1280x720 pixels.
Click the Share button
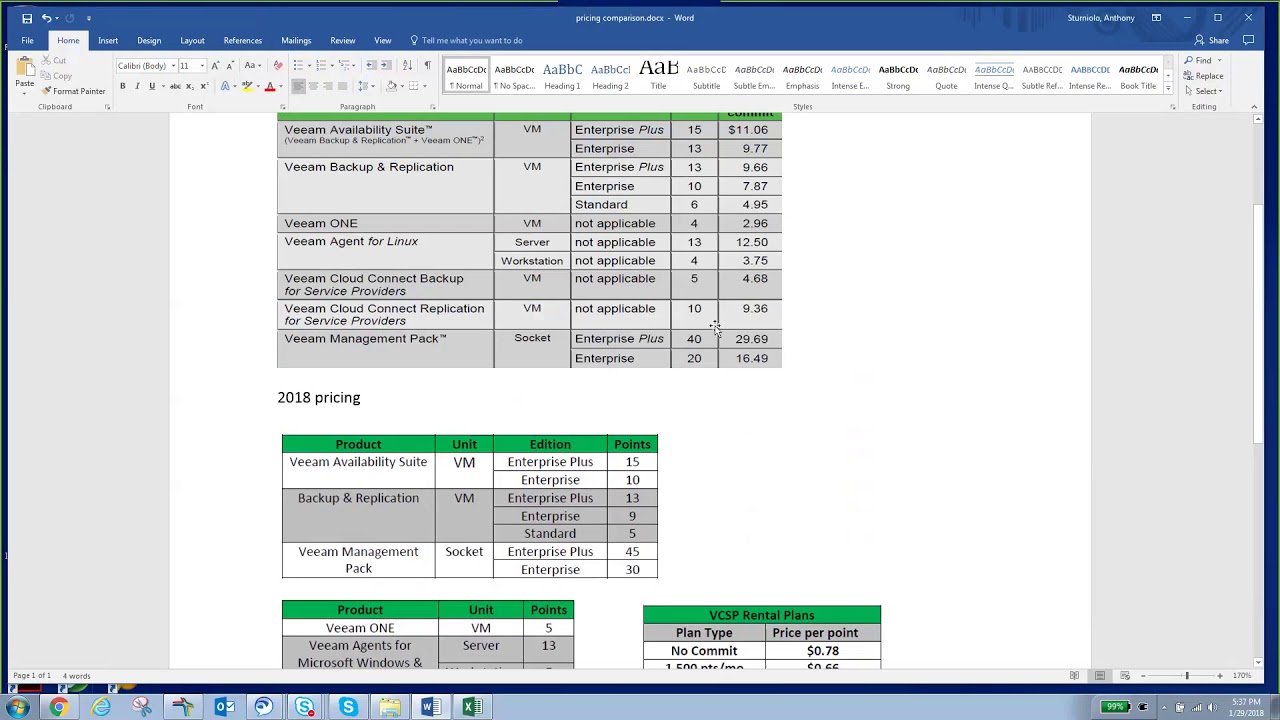1212,40
